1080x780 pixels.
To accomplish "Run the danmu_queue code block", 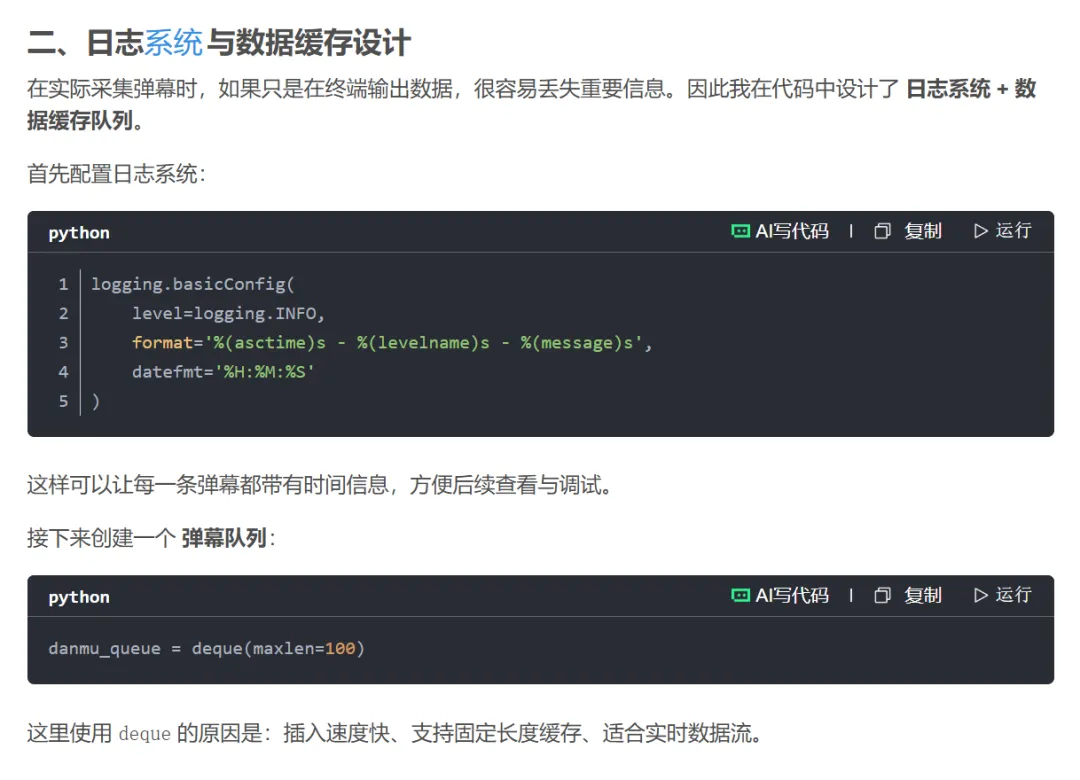I will pos(1002,595).
